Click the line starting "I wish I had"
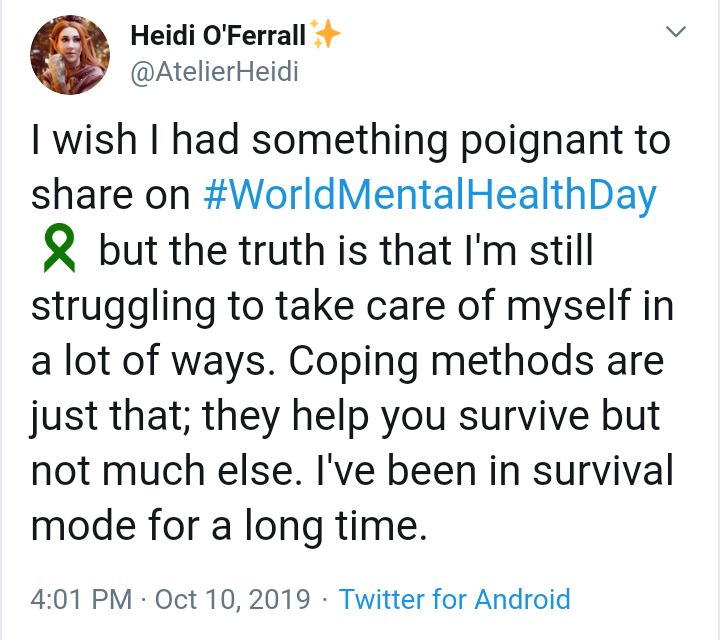Viewport: 720px width, 640px height. (x=350, y=141)
